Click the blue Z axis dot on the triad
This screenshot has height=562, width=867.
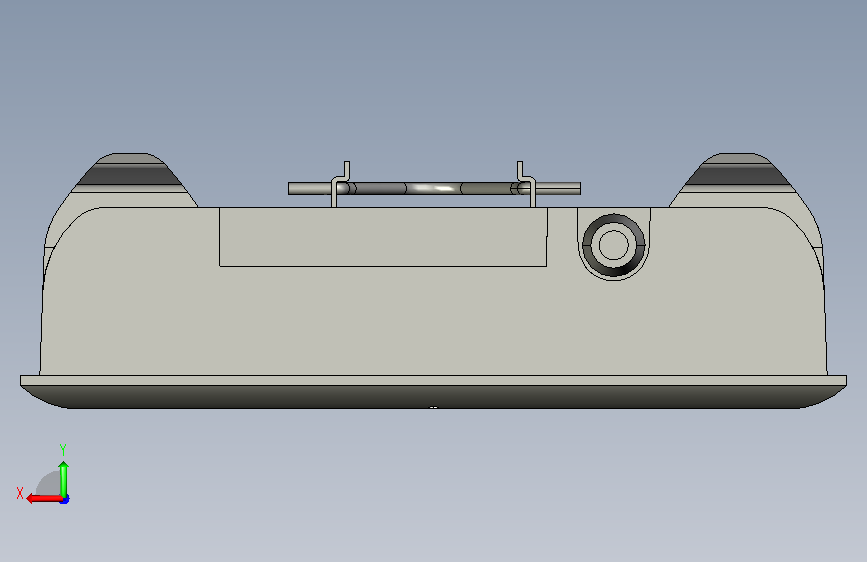click(x=65, y=500)
